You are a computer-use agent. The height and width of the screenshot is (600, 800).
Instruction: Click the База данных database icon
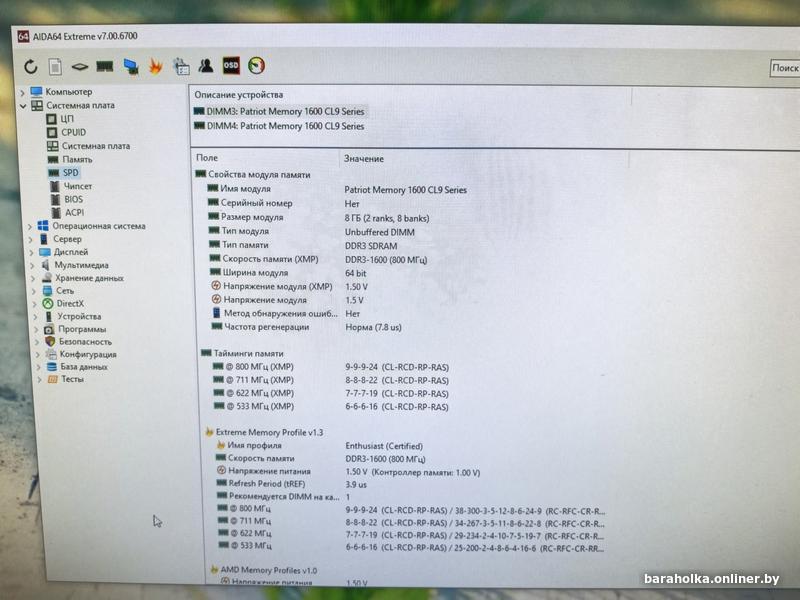52,366
